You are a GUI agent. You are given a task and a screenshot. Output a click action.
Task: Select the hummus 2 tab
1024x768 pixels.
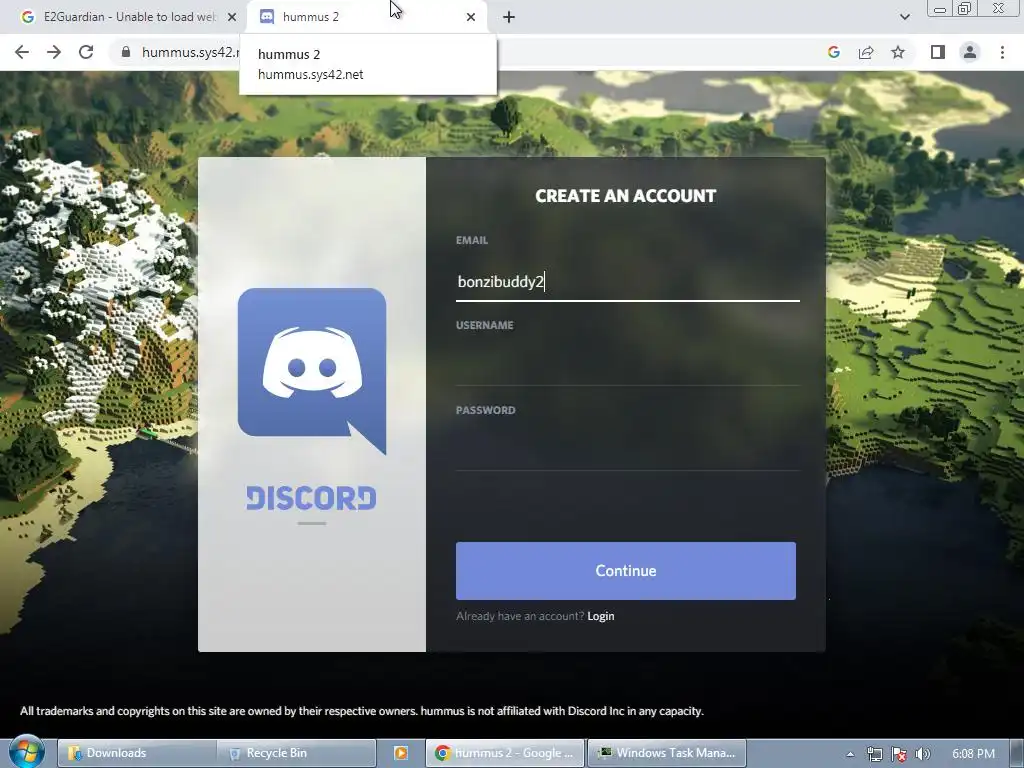(x=369, y=17)
